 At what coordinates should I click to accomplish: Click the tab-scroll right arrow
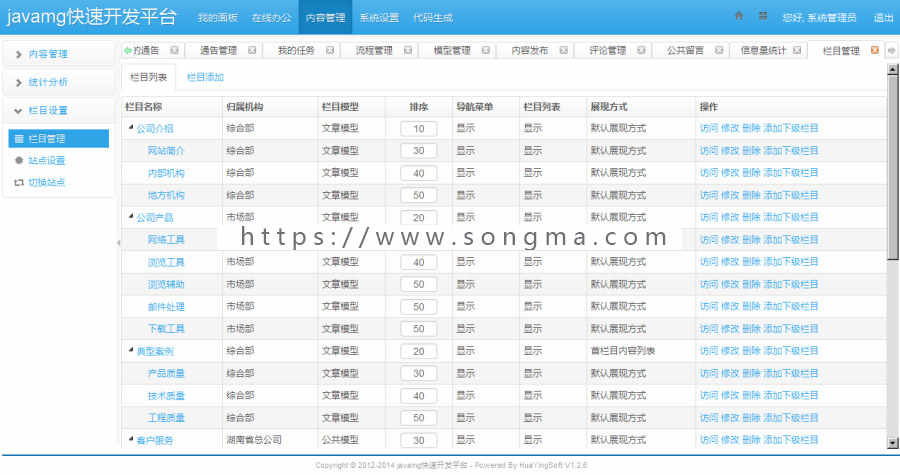892,50
